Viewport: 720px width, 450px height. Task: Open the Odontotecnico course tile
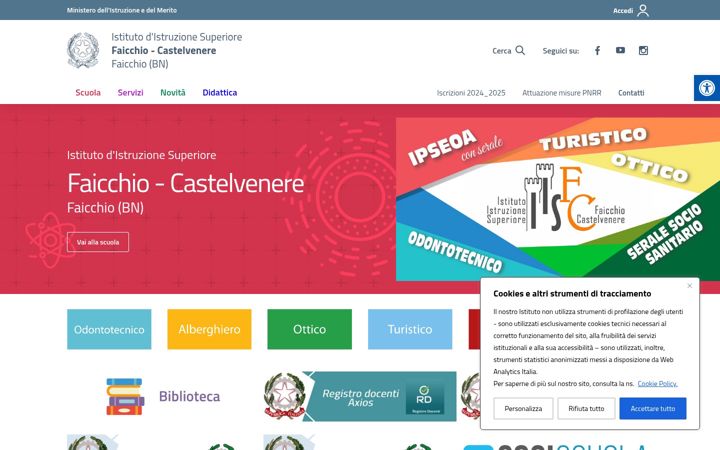[109, 329]
